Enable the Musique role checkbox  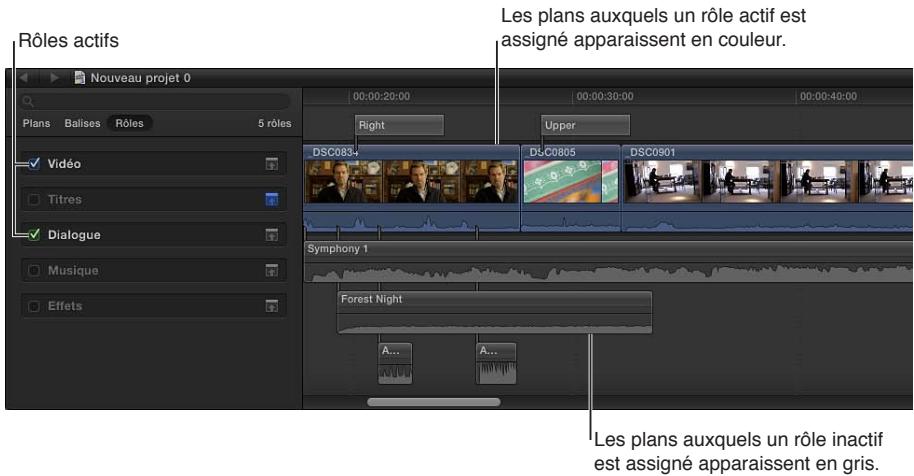(34, 270)
